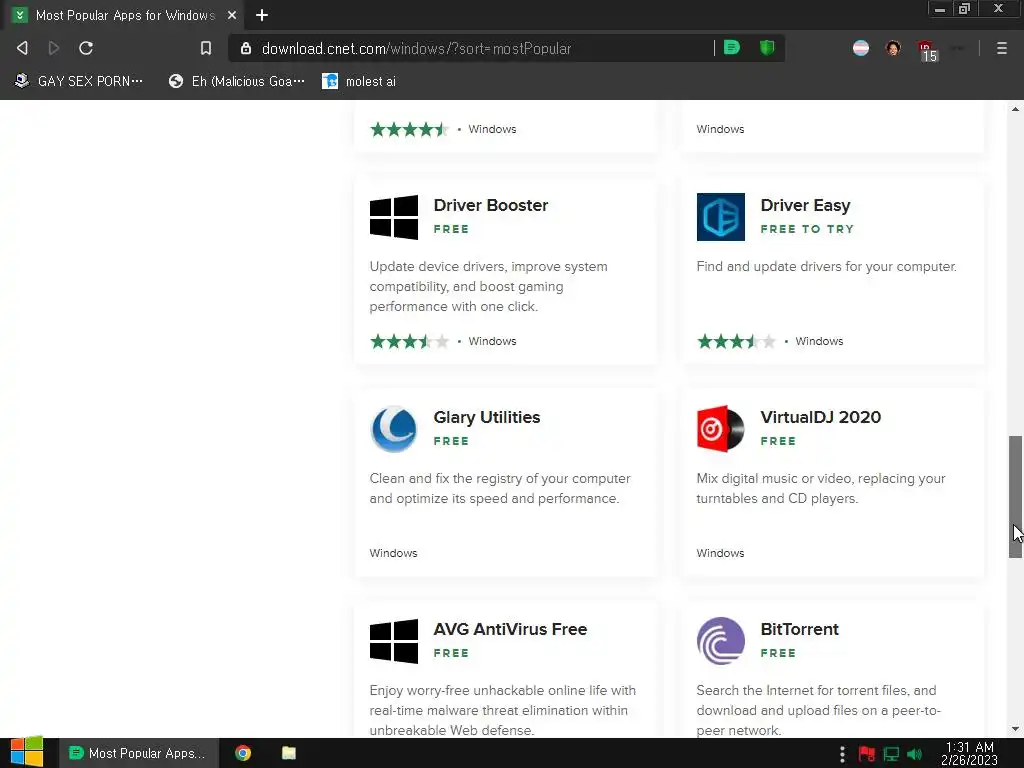The image size is (1024, 768).
Task: Click the striped flag extension icon
Action: click(861, 48)
